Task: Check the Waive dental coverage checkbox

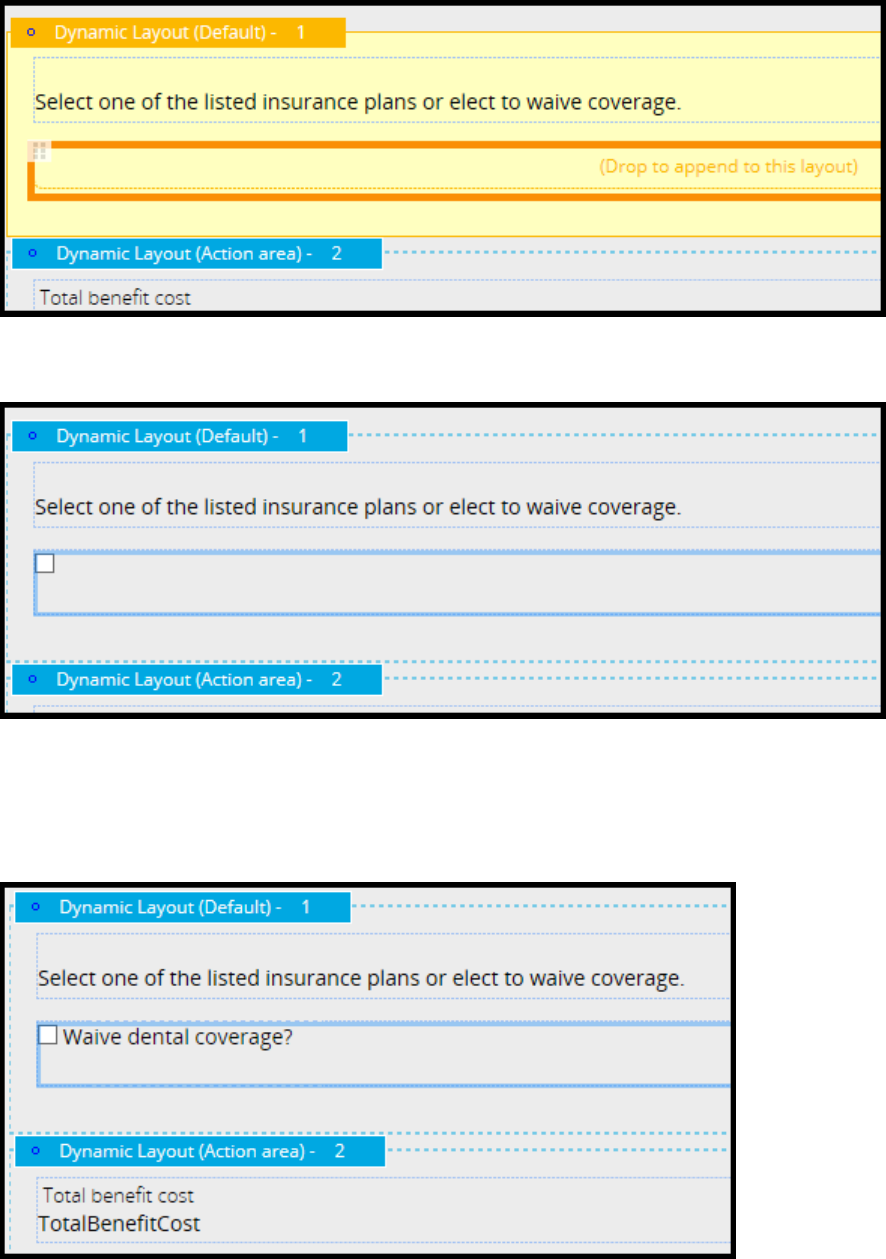Action: [x=48, y=1036]
